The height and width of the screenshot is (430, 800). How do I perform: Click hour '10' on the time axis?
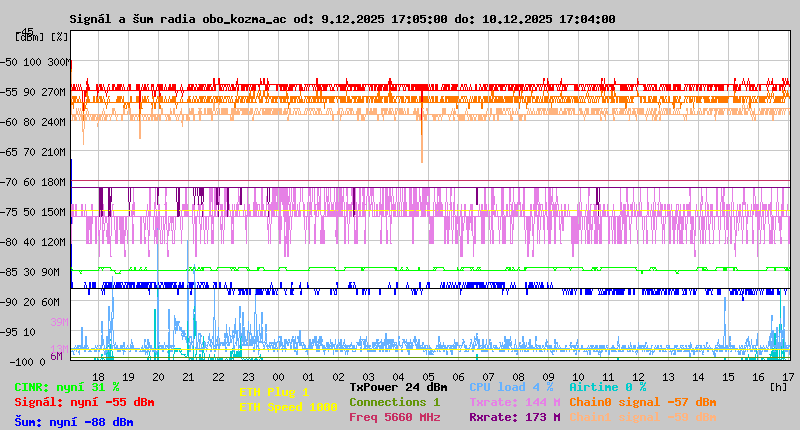pyautogui.click(x=578, y=377)
